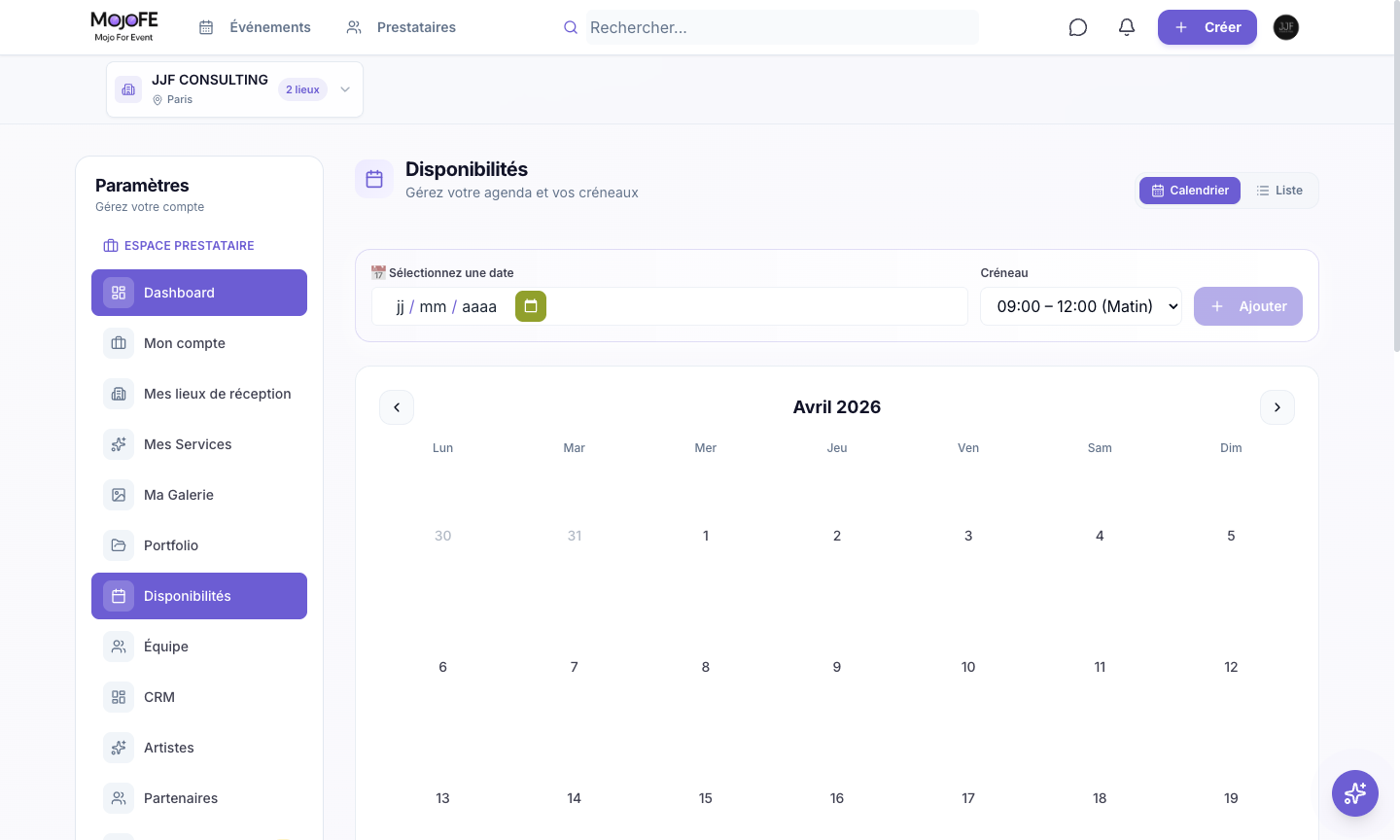Go to the previous month
The width and height of the screenshot is (1400, 840).
pos(397,407)
